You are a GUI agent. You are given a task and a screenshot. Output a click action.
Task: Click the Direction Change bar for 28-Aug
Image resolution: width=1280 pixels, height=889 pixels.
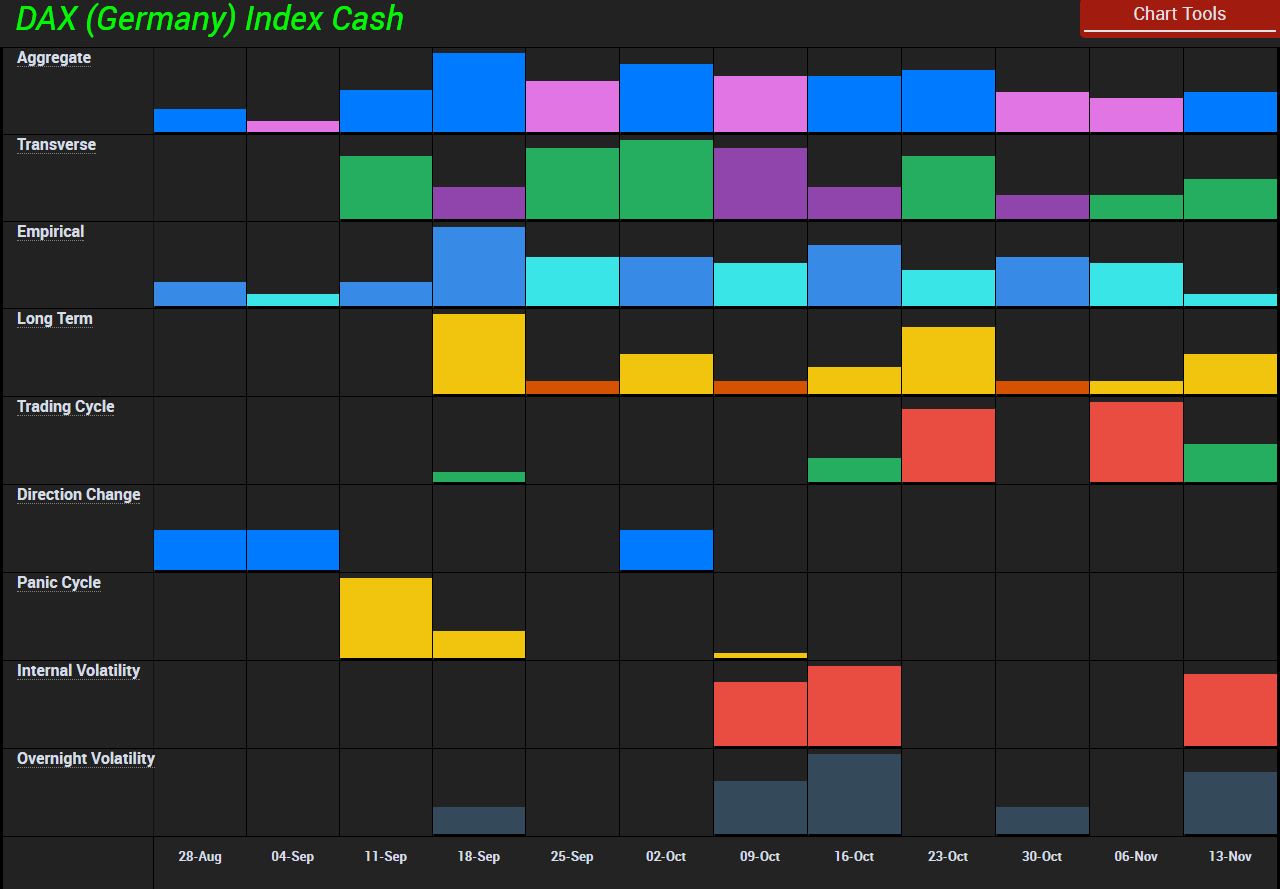point(200,550)
